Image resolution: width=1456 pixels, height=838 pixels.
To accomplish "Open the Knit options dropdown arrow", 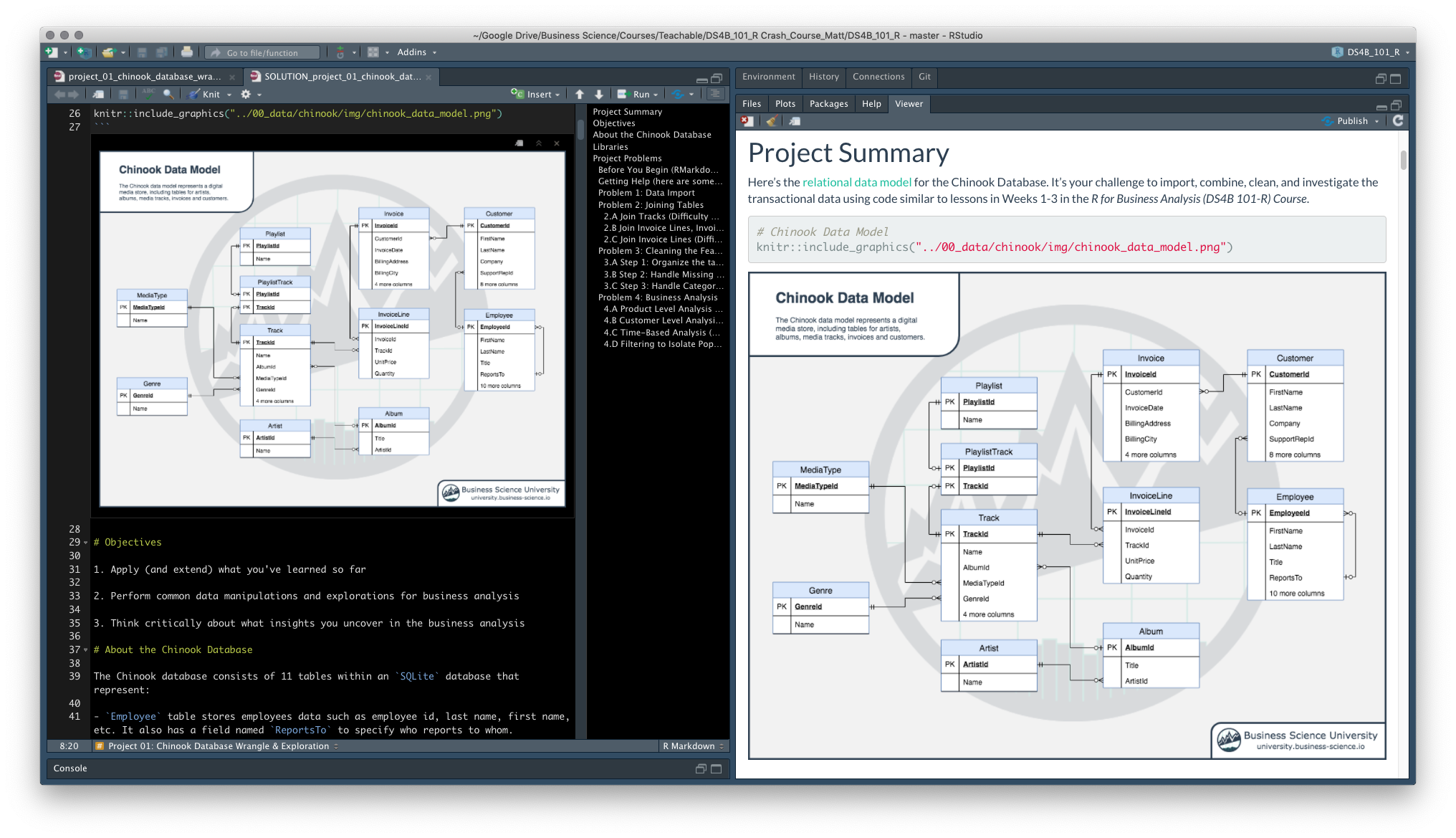I will (229, 95).
